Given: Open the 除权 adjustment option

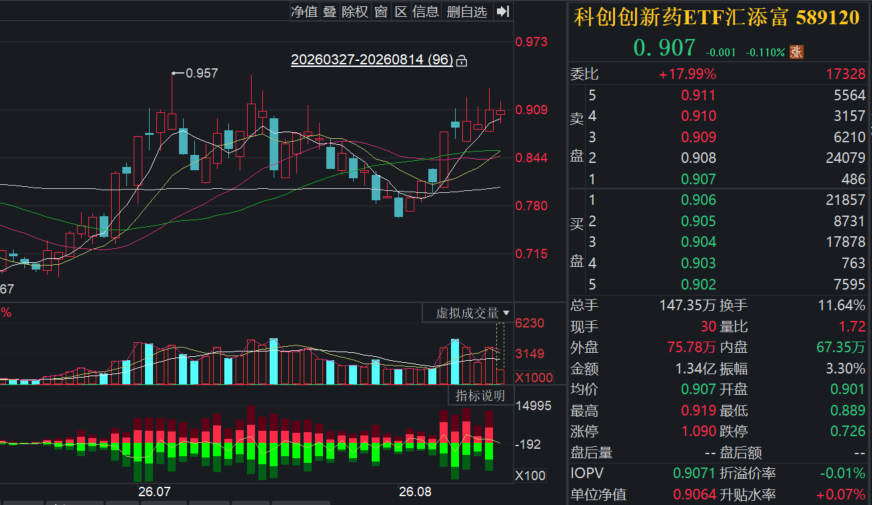Looking at the screenshot, I should [355, 12].
